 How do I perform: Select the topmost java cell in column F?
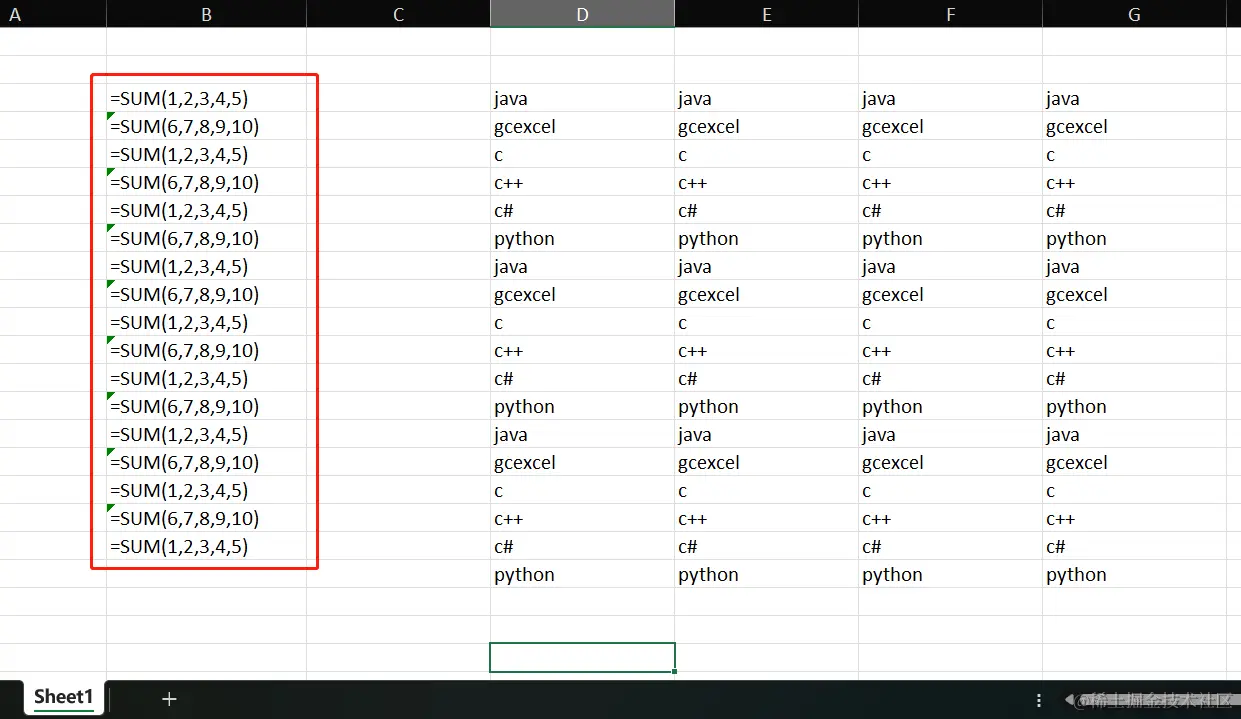[950, 98]
